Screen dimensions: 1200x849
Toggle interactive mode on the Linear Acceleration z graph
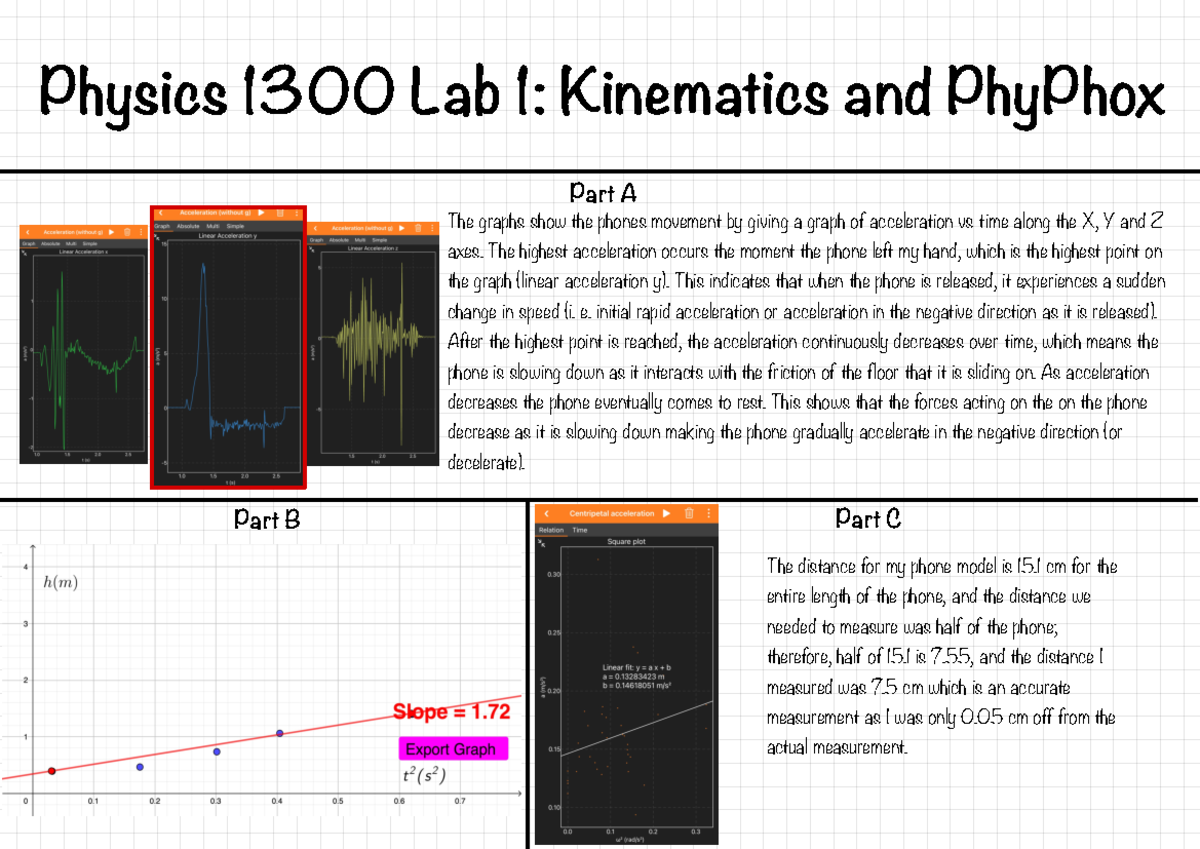click(x=312, y=249)
